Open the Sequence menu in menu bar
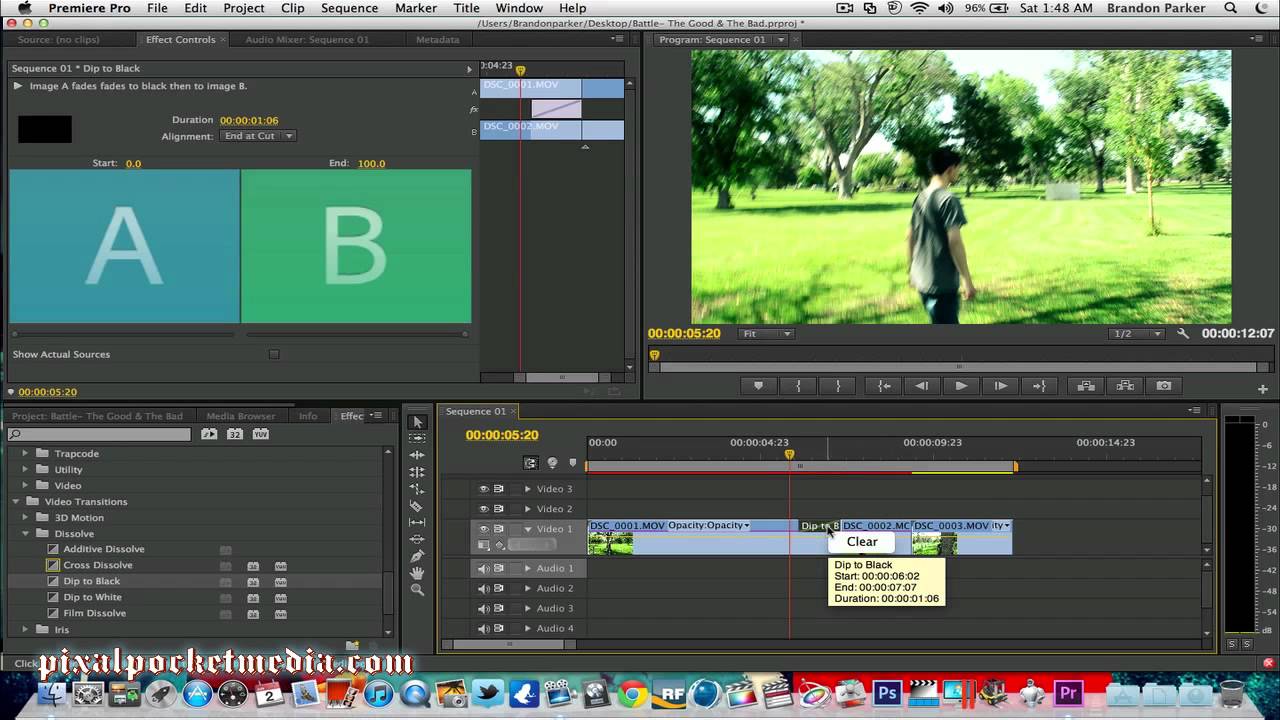This screenshot has height=720, width=1280. point(349,8)
